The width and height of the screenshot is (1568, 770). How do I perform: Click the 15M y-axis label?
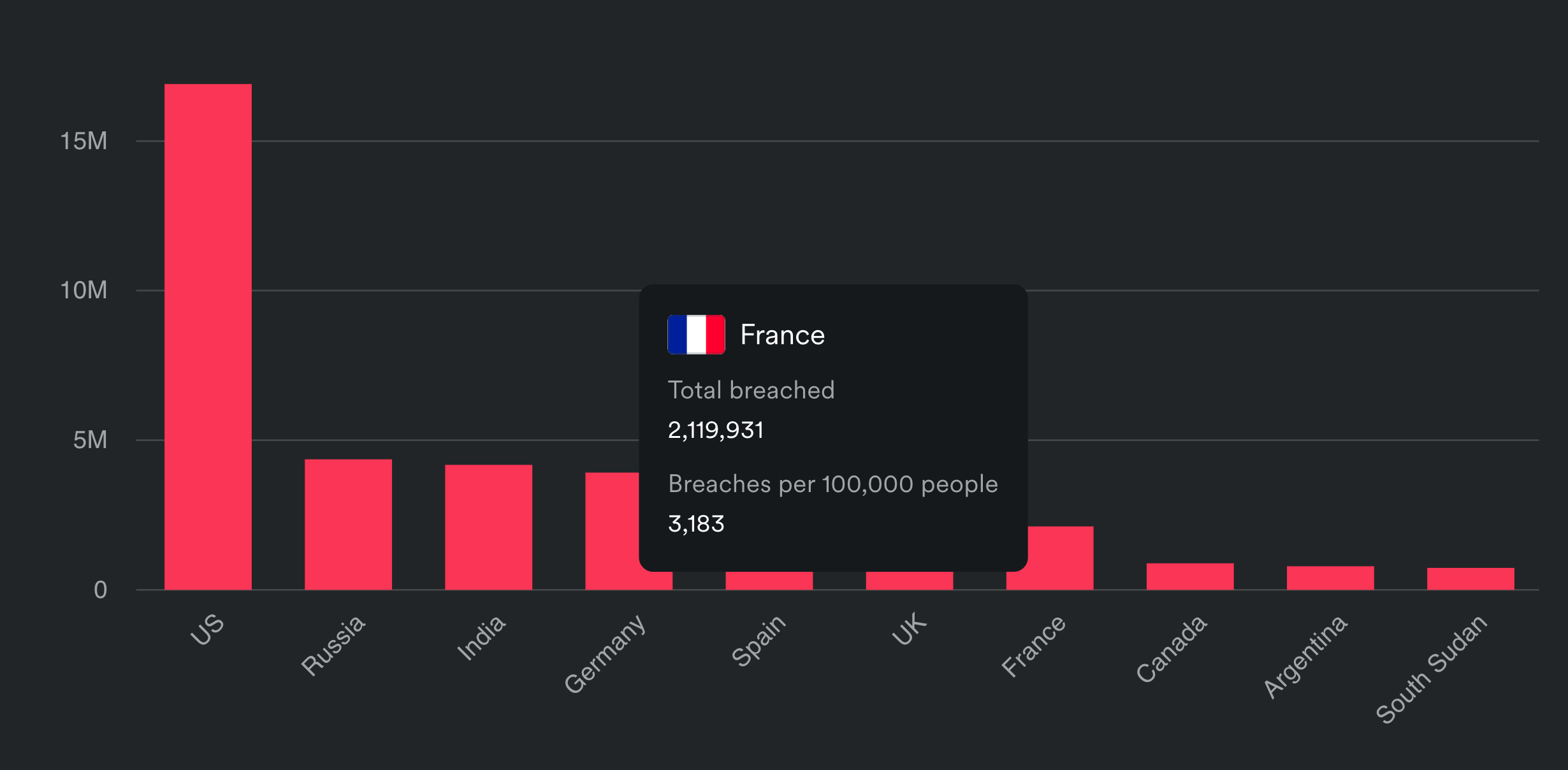click(x=83, y=141)
